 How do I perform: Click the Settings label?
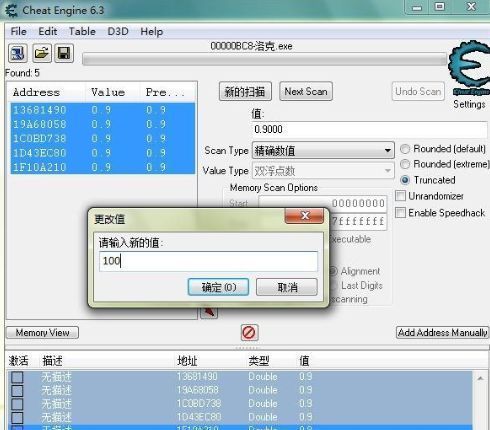pyautogui.click(x=469, y=104)
